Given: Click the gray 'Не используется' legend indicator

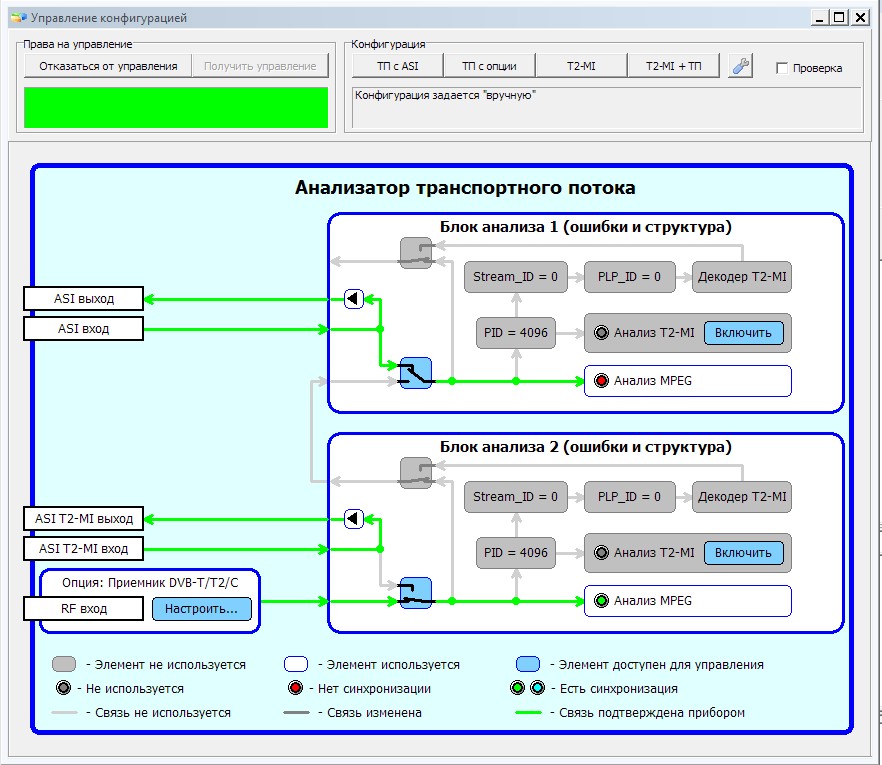Looking at the screenshot, I should pos(64,688).
